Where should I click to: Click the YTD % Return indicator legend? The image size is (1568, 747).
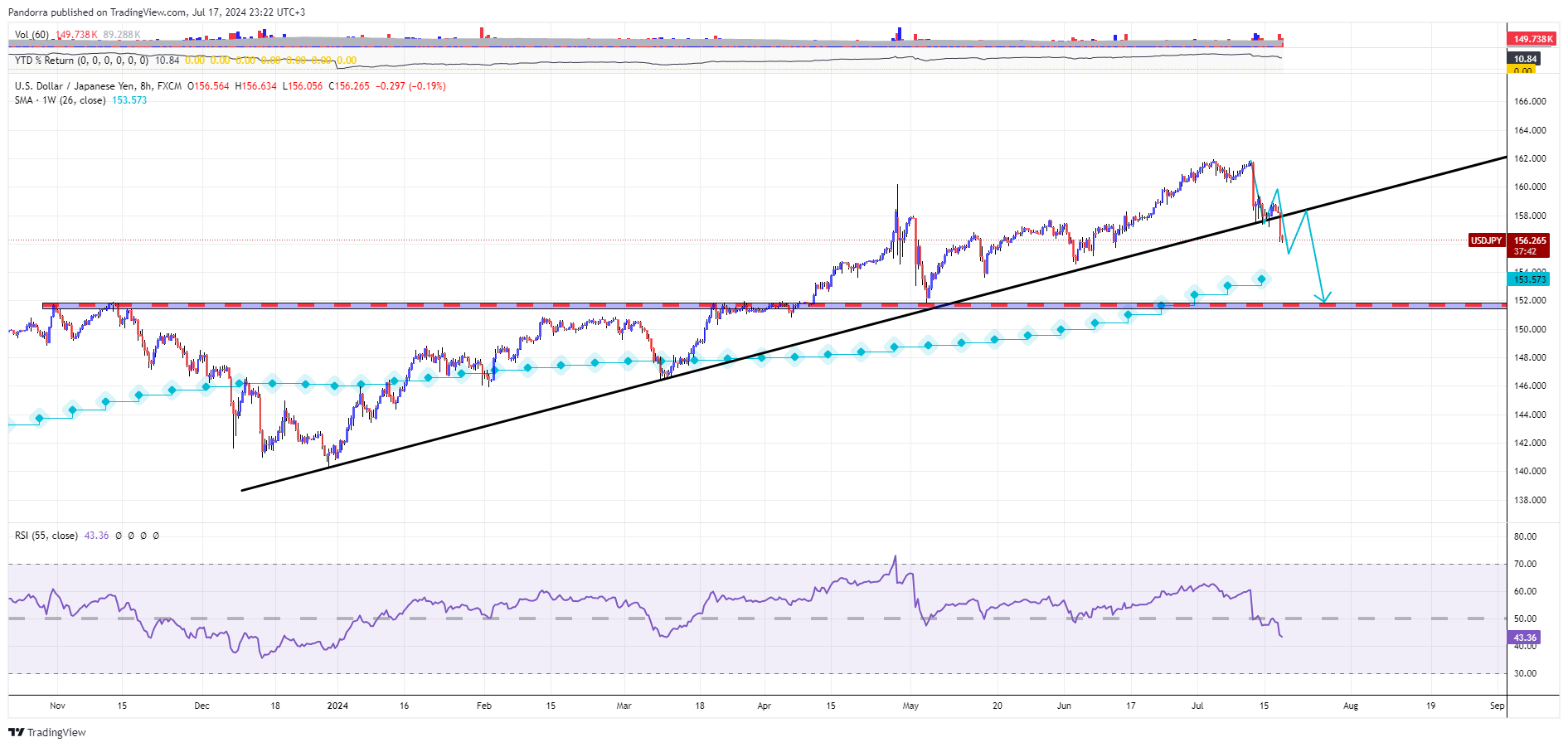click(81, 61)
